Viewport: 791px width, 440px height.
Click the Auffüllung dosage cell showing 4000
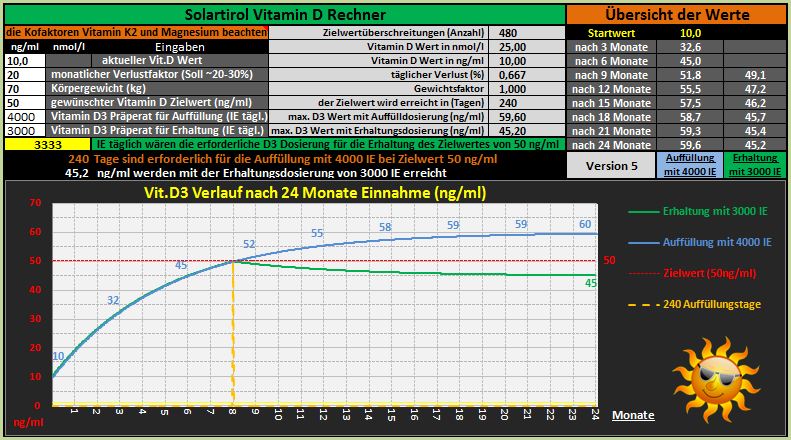pos(24,116)
